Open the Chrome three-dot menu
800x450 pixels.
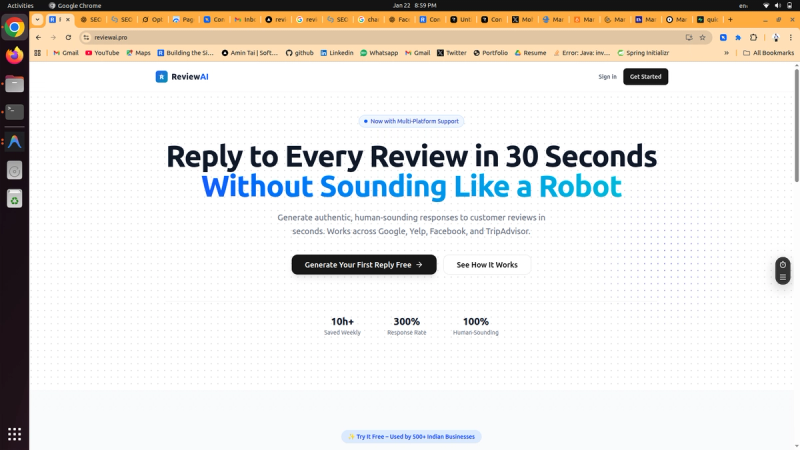coord(791,37)
